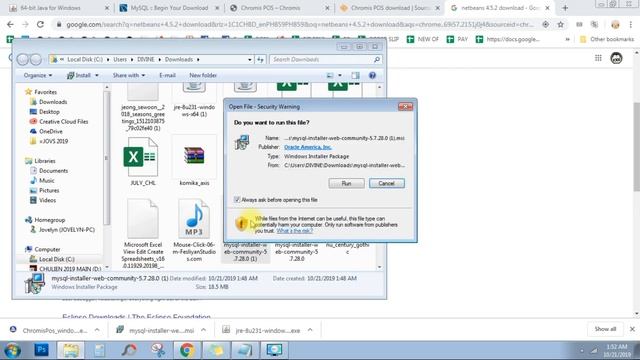Click the security shield warning icon
Screen dimensions: 640x360
tap(241, 223)
